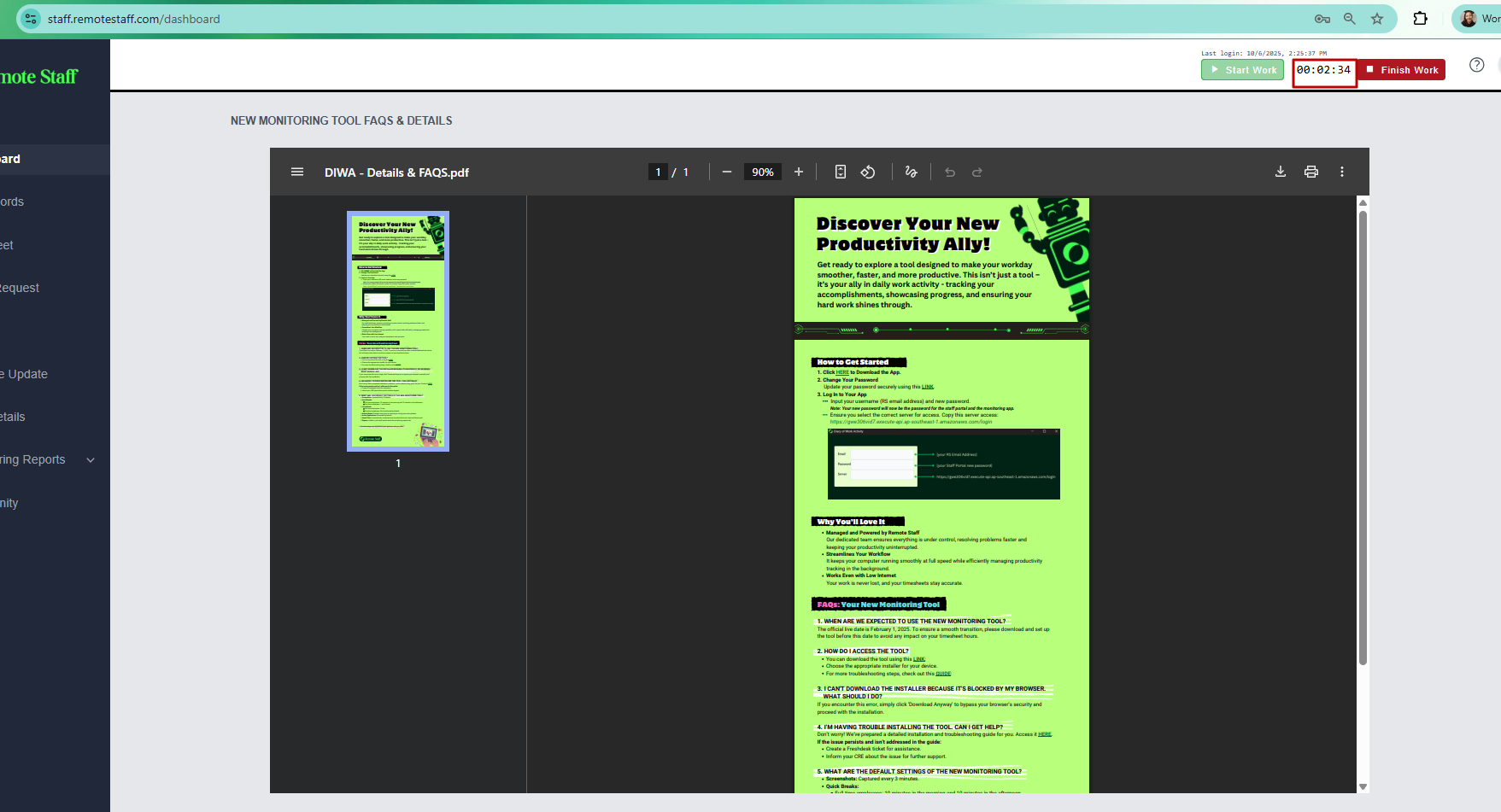Select the page 1 thumbnail

[398, 331]
